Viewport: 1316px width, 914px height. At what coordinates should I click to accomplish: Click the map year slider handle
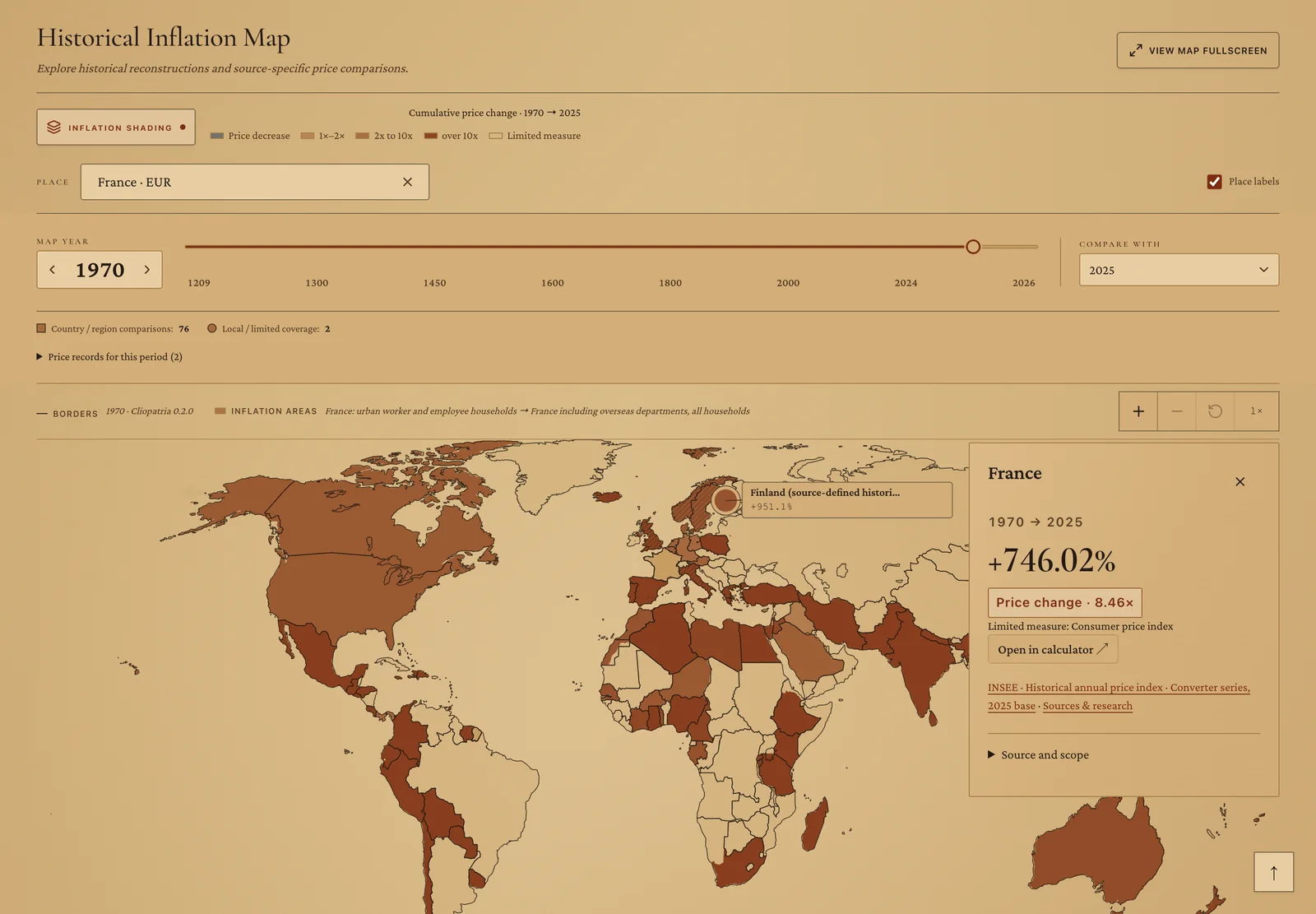coord(973,247)
